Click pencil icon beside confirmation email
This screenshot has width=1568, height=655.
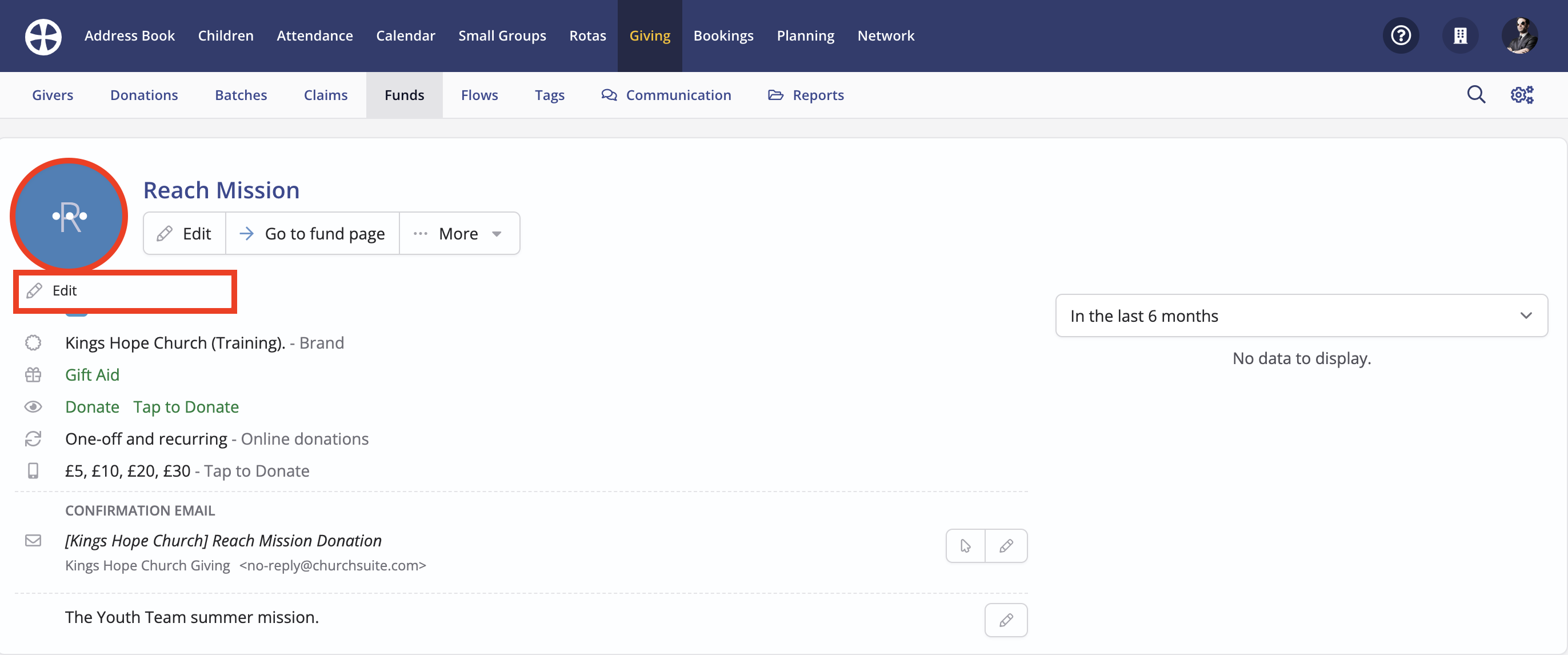[x=1006, y=546]
